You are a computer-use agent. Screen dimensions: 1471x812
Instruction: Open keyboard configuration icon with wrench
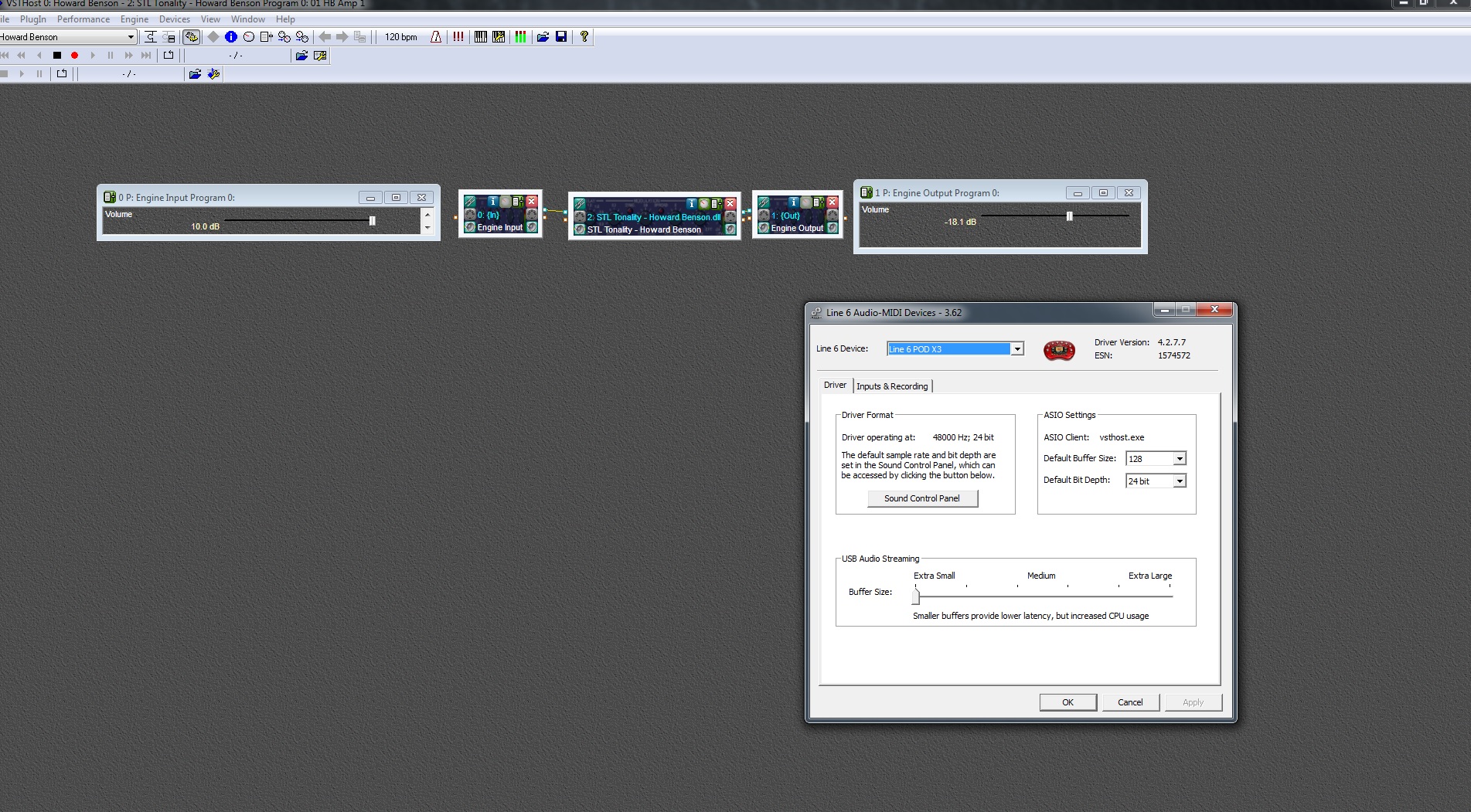click(499, 36)
